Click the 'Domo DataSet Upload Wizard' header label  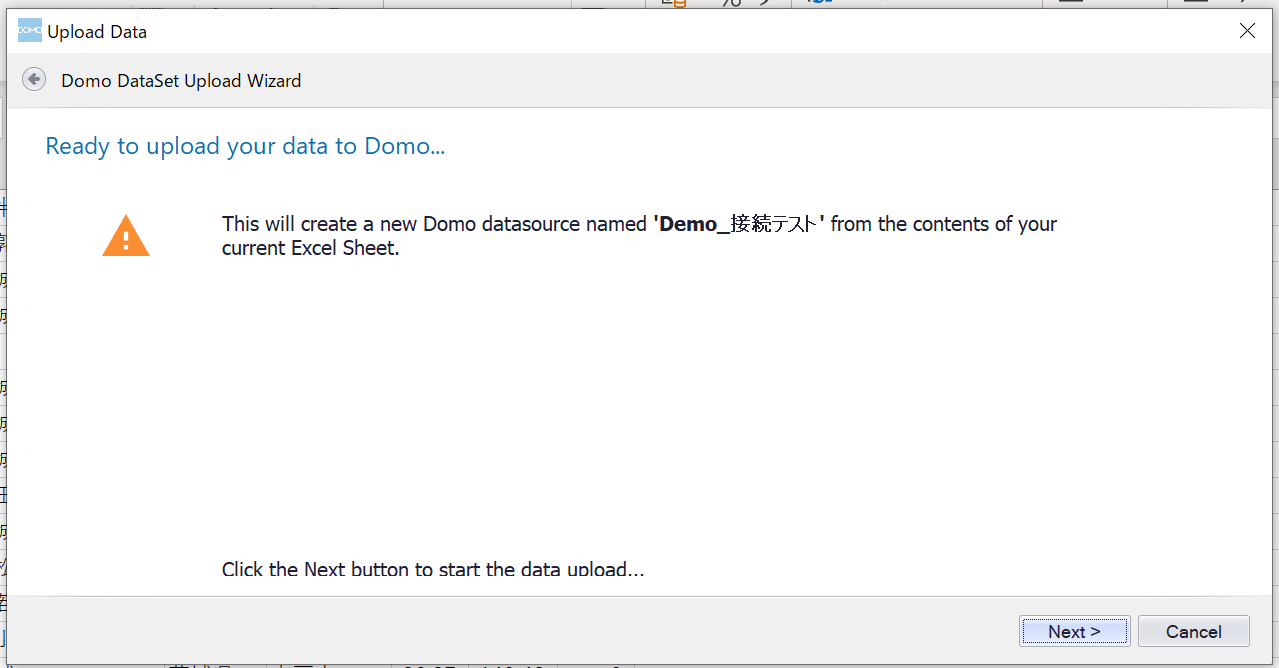pyautogui.click(x=181, y=81)
